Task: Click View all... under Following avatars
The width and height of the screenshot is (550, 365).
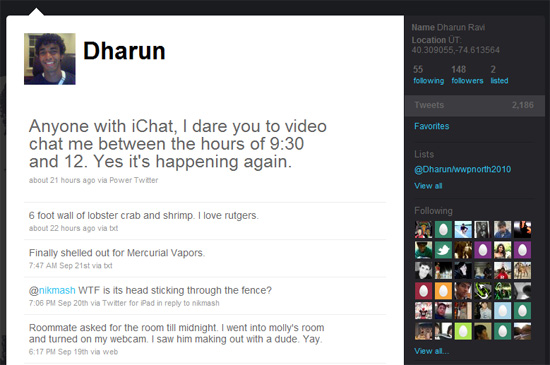Action: click(431, 351)
